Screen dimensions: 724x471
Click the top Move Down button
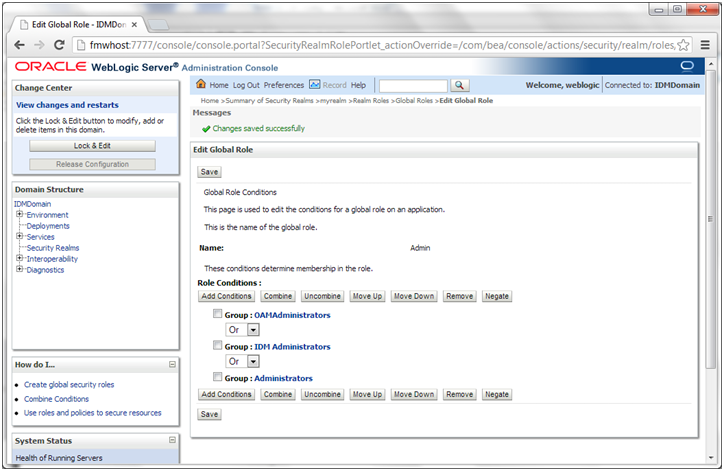pos(414,296)
